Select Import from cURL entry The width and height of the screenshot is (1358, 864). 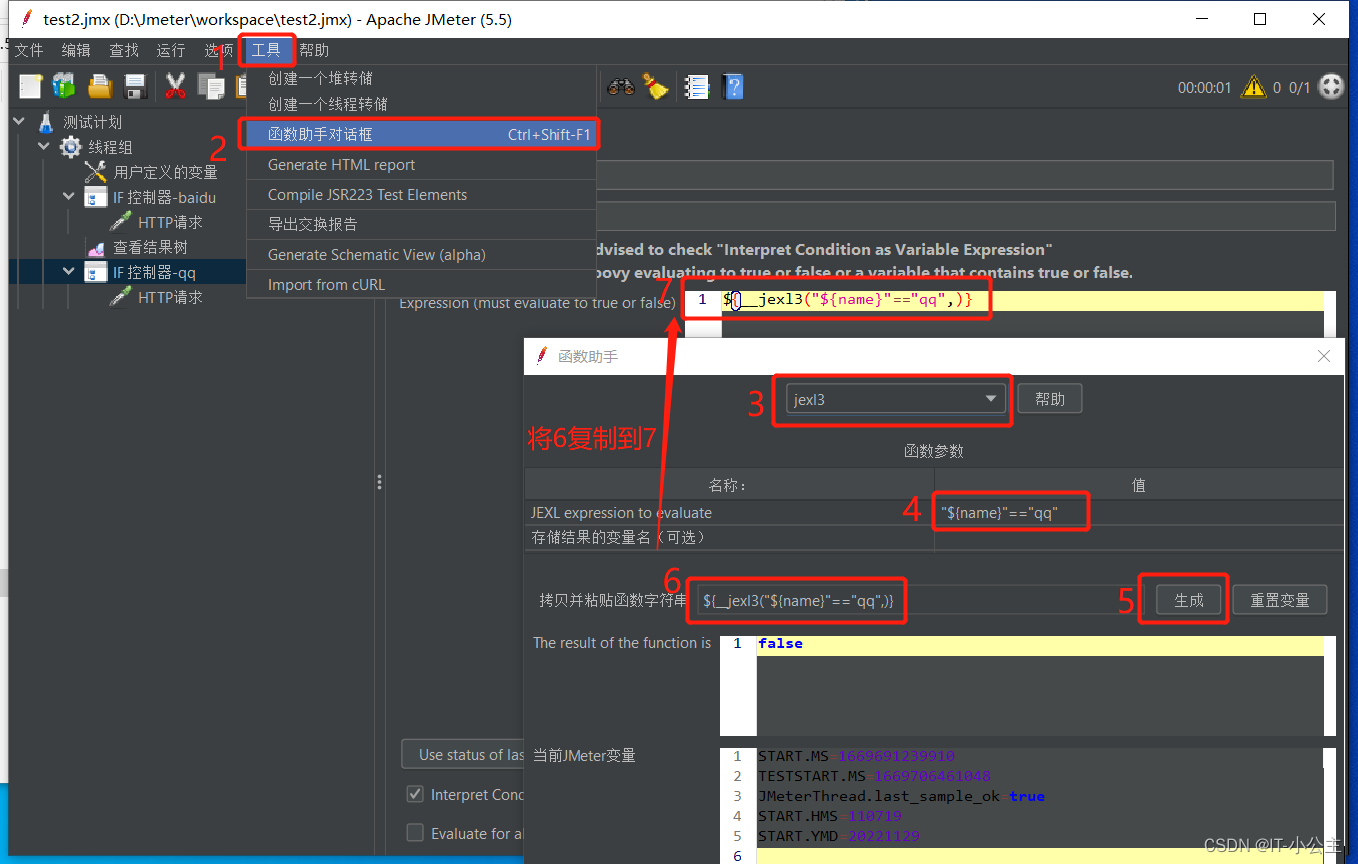click(x=422, y=285)
